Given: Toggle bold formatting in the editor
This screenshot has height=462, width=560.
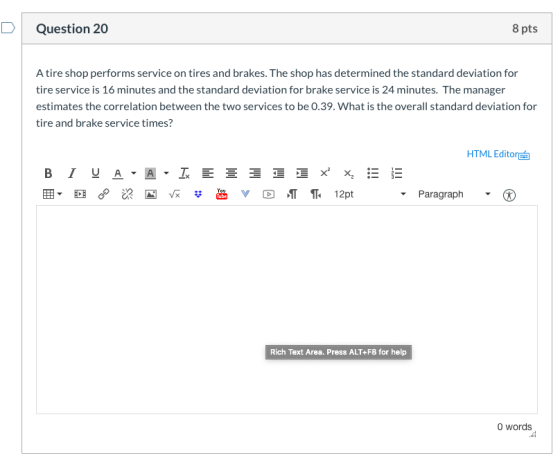Looking at the screenshot, I should coord(48,174).
